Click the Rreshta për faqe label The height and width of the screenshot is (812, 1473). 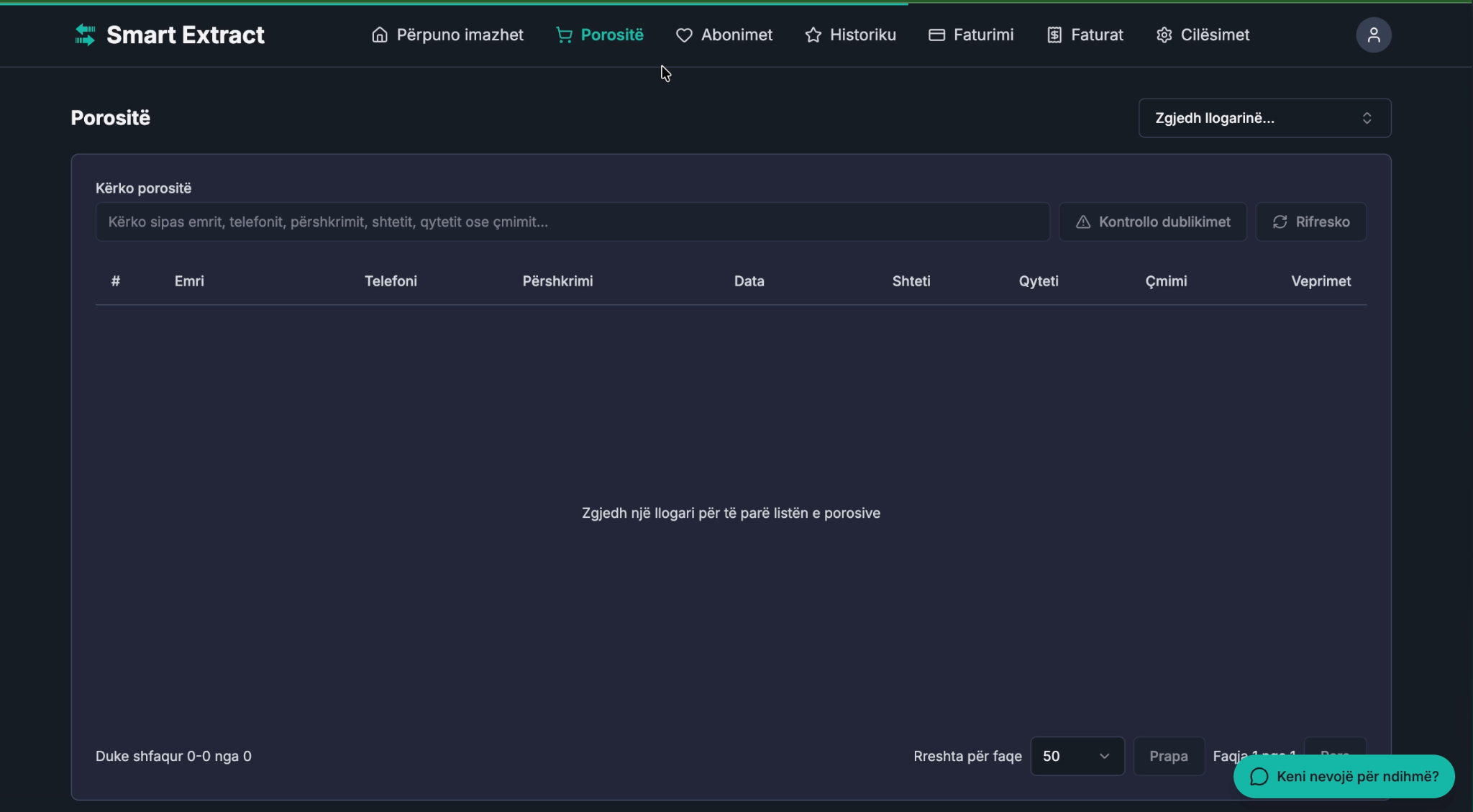967,756
